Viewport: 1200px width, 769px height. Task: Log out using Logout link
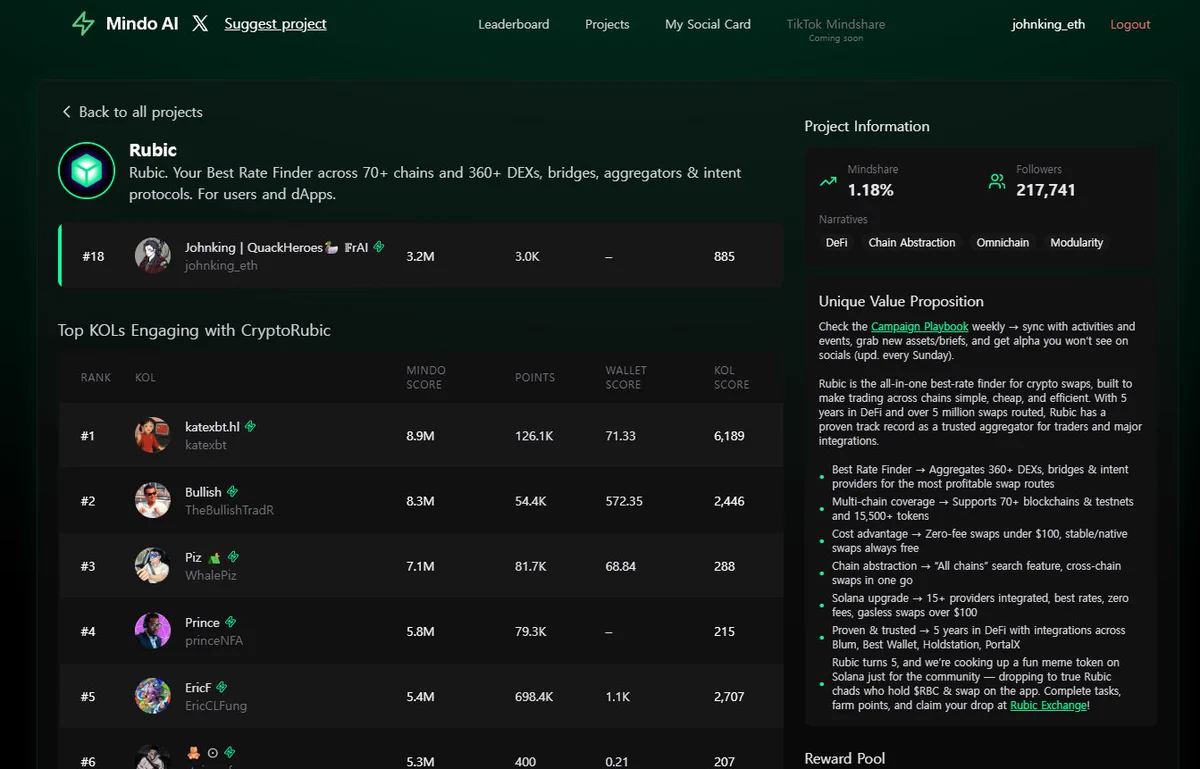[1130, 24]
